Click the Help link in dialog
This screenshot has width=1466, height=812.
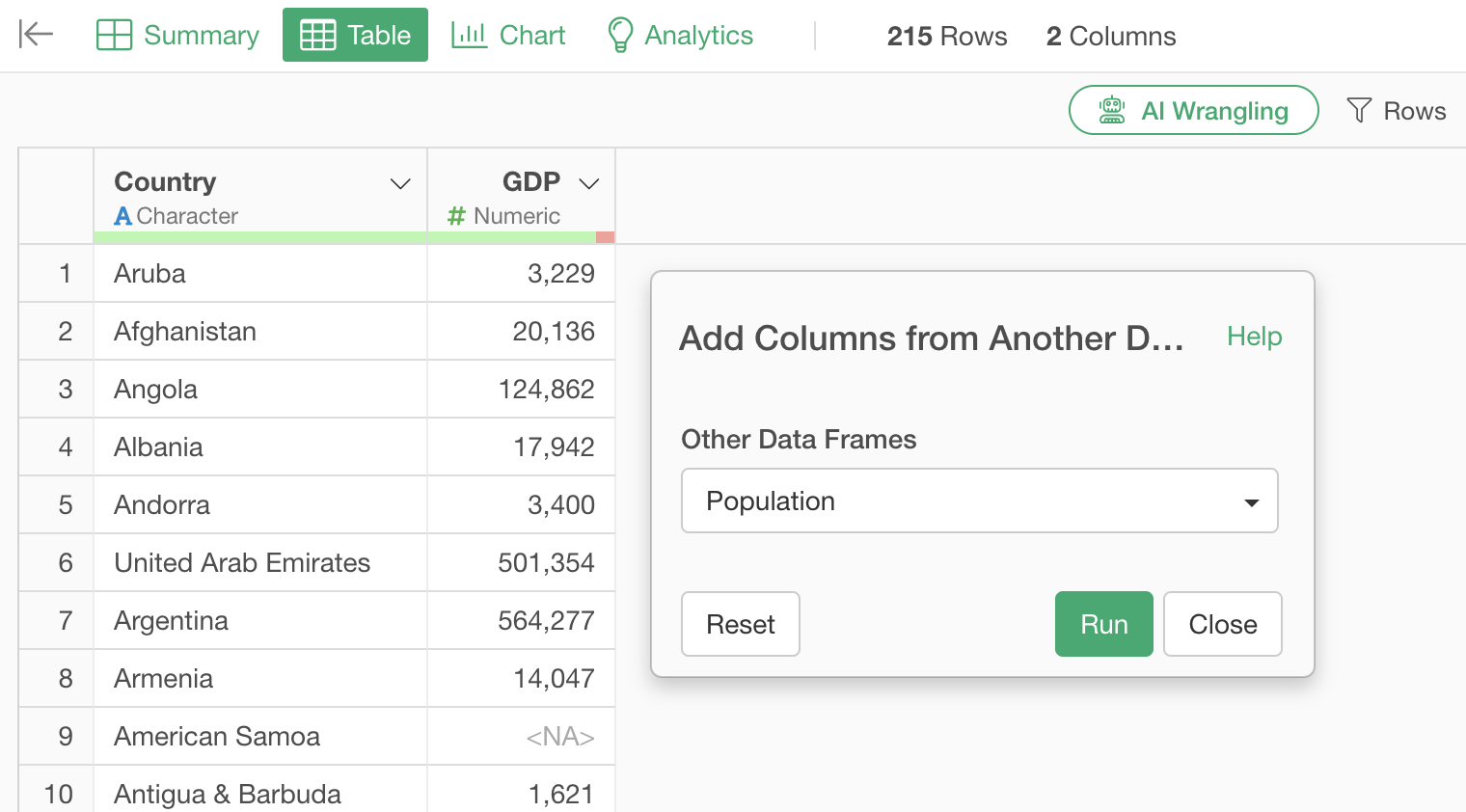point(1254,337)
